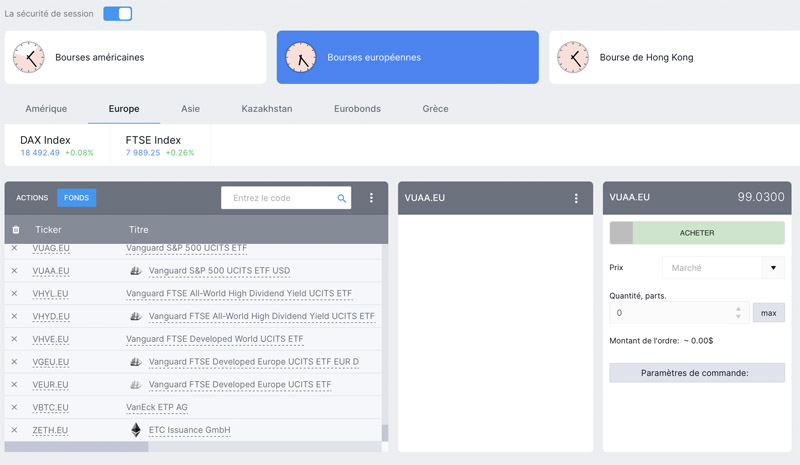This screenshot has height=465, width=800.
Task: Select the VHVE.EU ticker
Action: pos(50,339)
